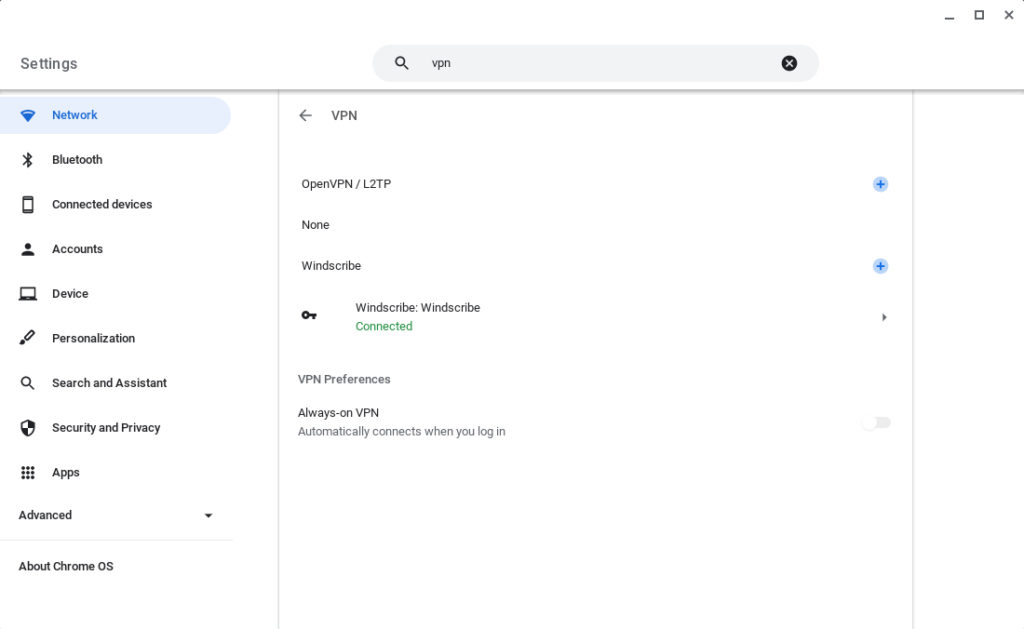1024x629 pixels.
Task: Close the Settings window
Action: (1009, 15)
